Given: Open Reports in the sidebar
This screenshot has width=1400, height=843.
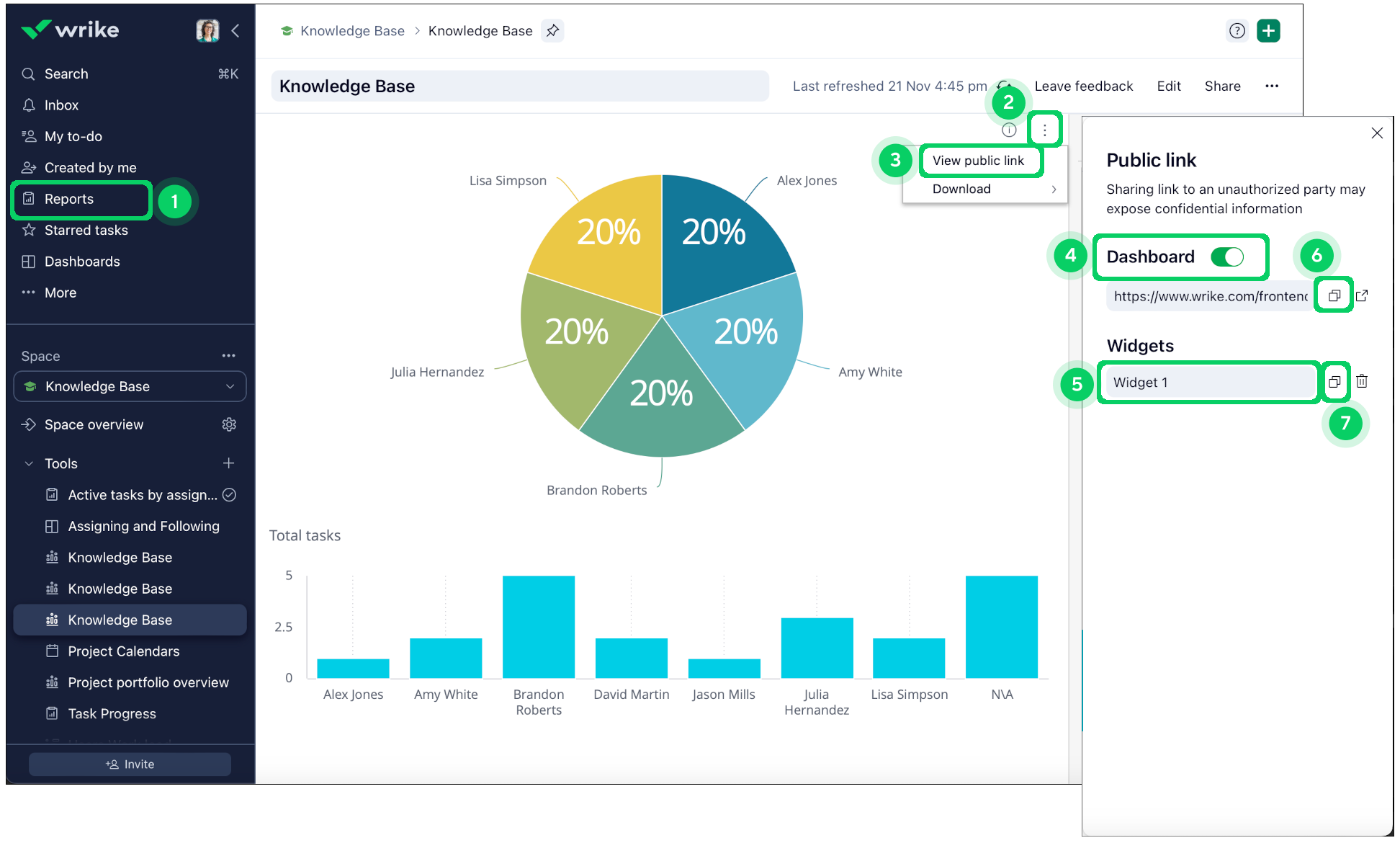Looking at the screenshot, I should pos(69,199).
